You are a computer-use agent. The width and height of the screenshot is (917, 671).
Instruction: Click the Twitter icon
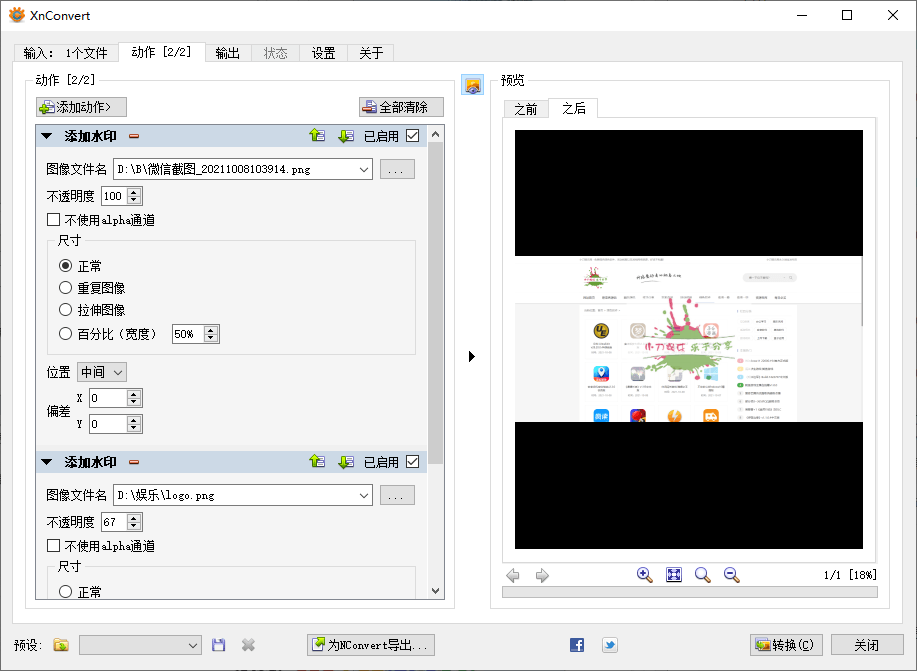609,645
